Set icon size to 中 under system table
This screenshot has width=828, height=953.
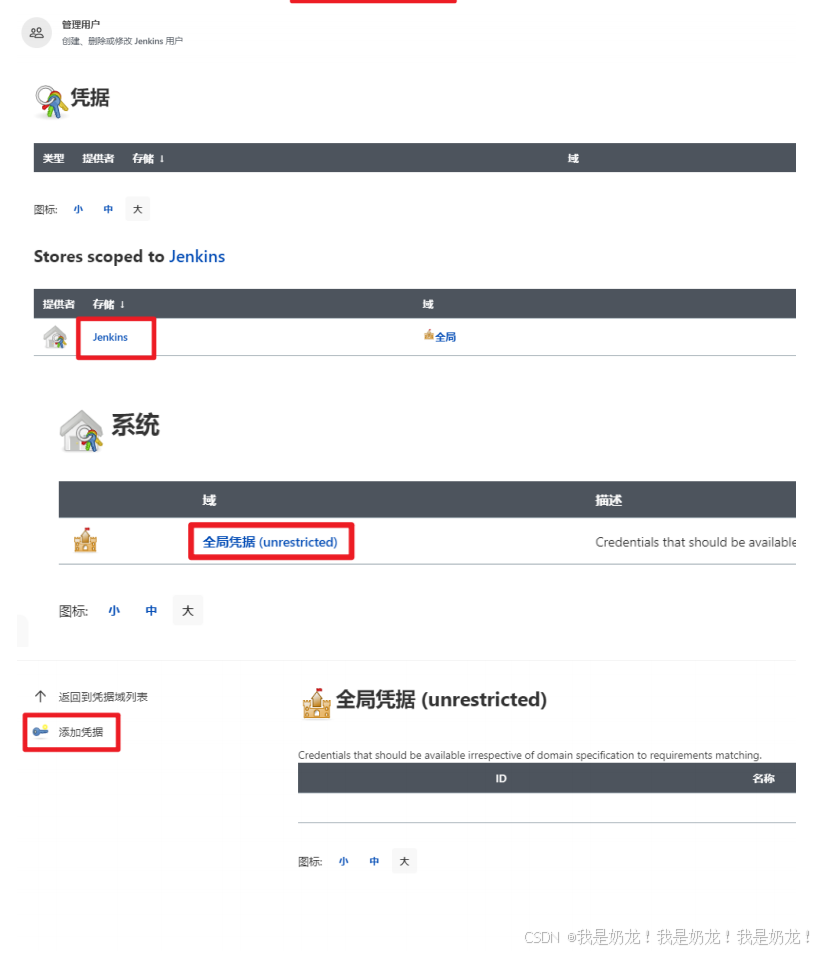pos(151,610)
